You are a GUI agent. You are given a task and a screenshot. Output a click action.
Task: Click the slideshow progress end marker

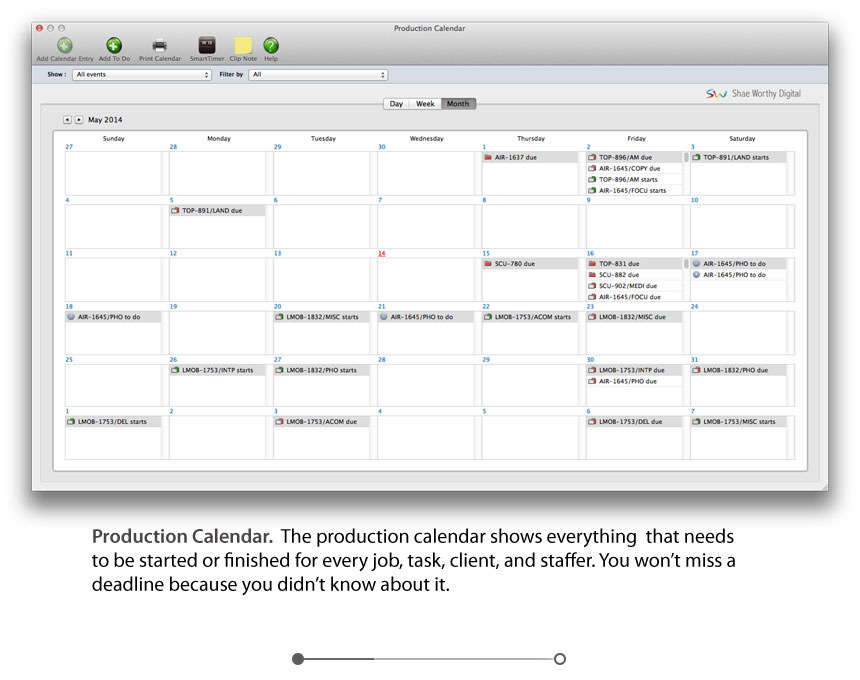560,659
